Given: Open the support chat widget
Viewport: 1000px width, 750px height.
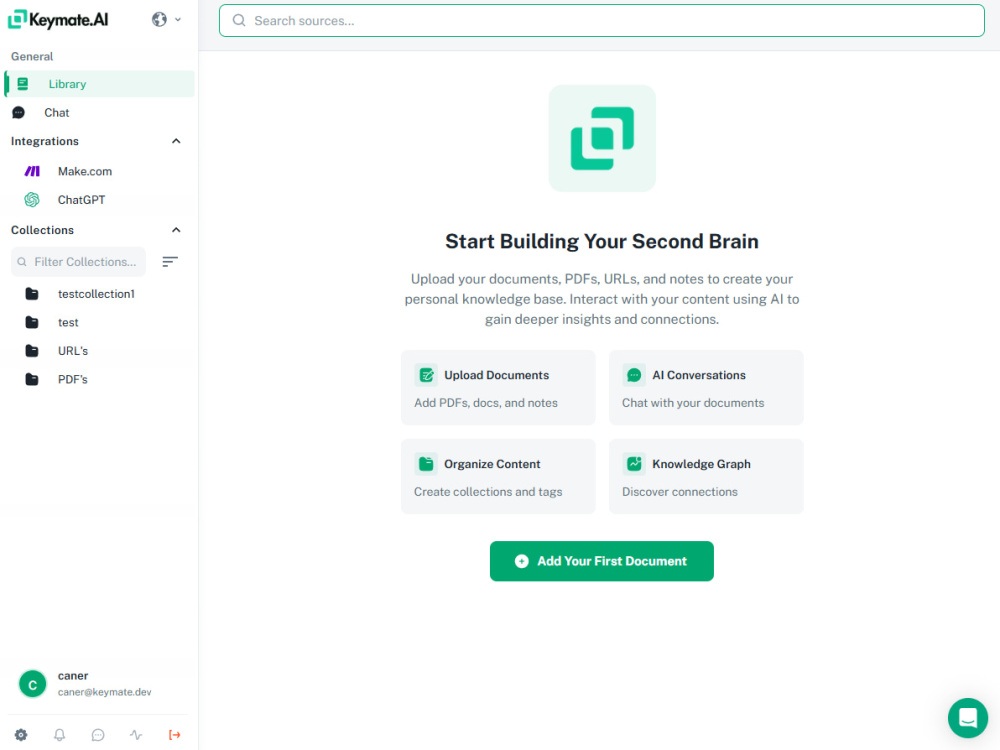Looking at the screenshot, I should [967, 718].
